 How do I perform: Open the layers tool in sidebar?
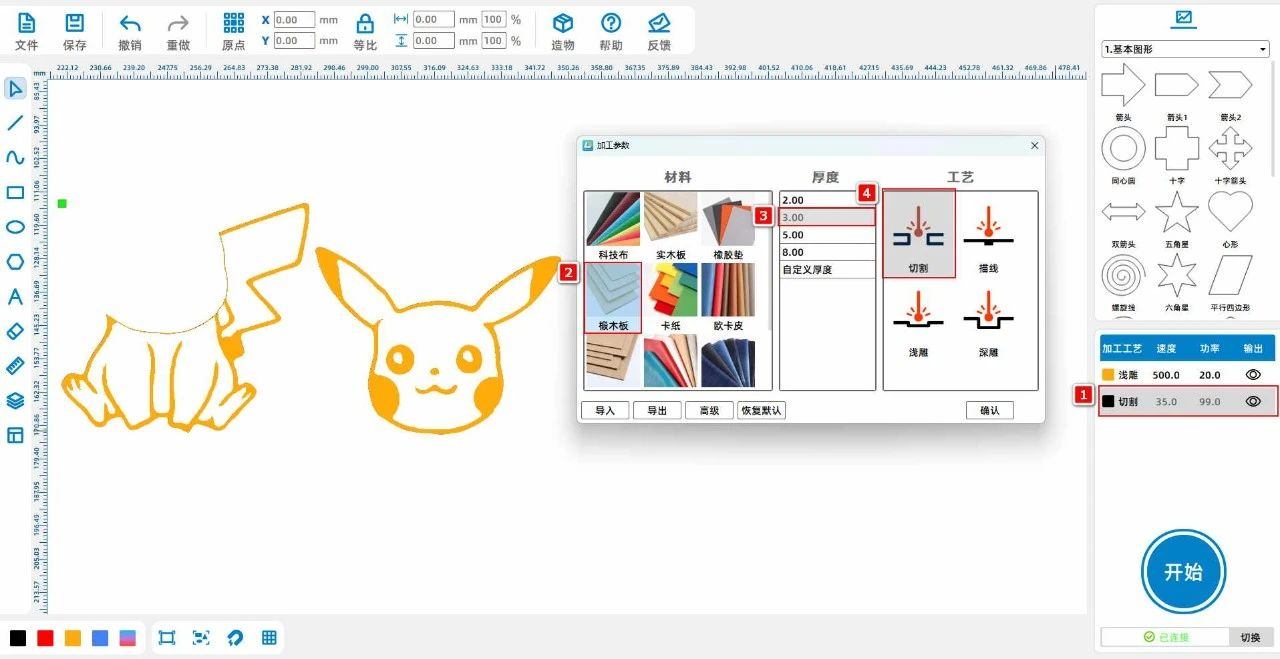coord(15,400)
